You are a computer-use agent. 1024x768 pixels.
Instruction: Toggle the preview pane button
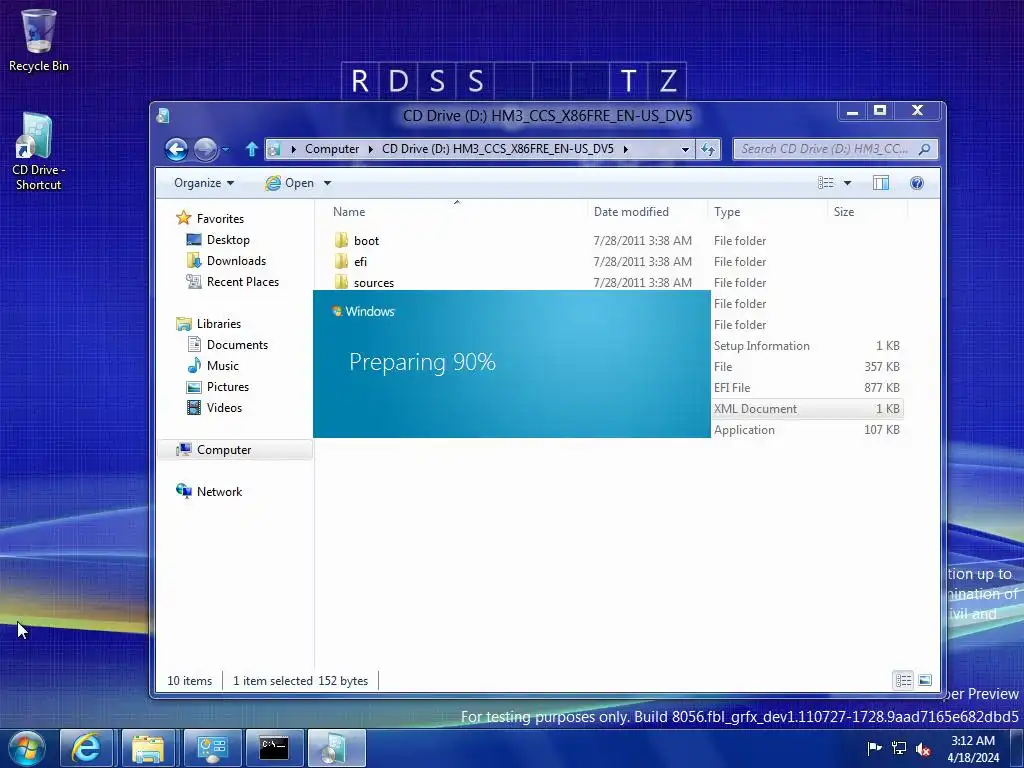coord(880,183)
